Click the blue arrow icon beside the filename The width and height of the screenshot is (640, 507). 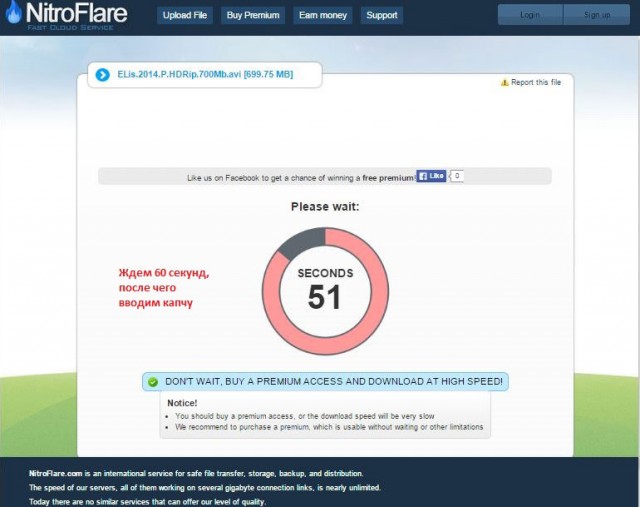tap(103, 75)
